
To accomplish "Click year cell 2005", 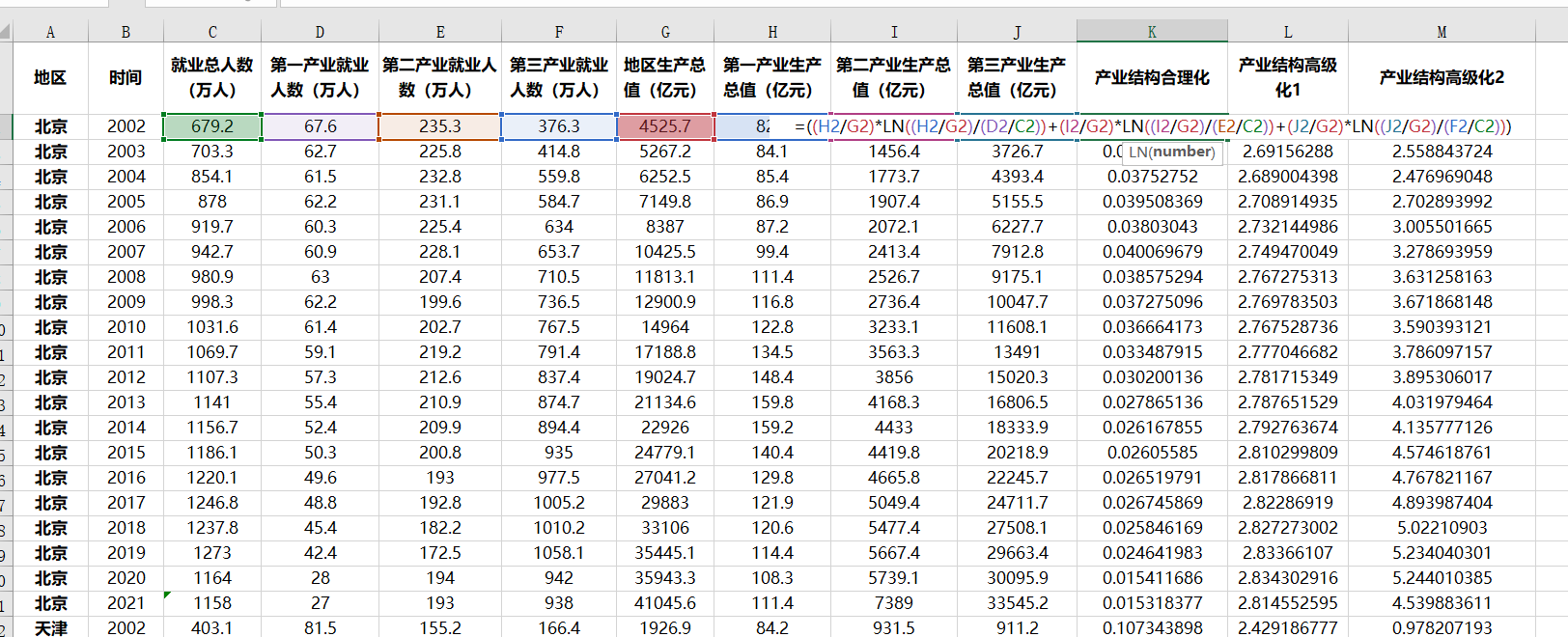I will click(126, 202).
